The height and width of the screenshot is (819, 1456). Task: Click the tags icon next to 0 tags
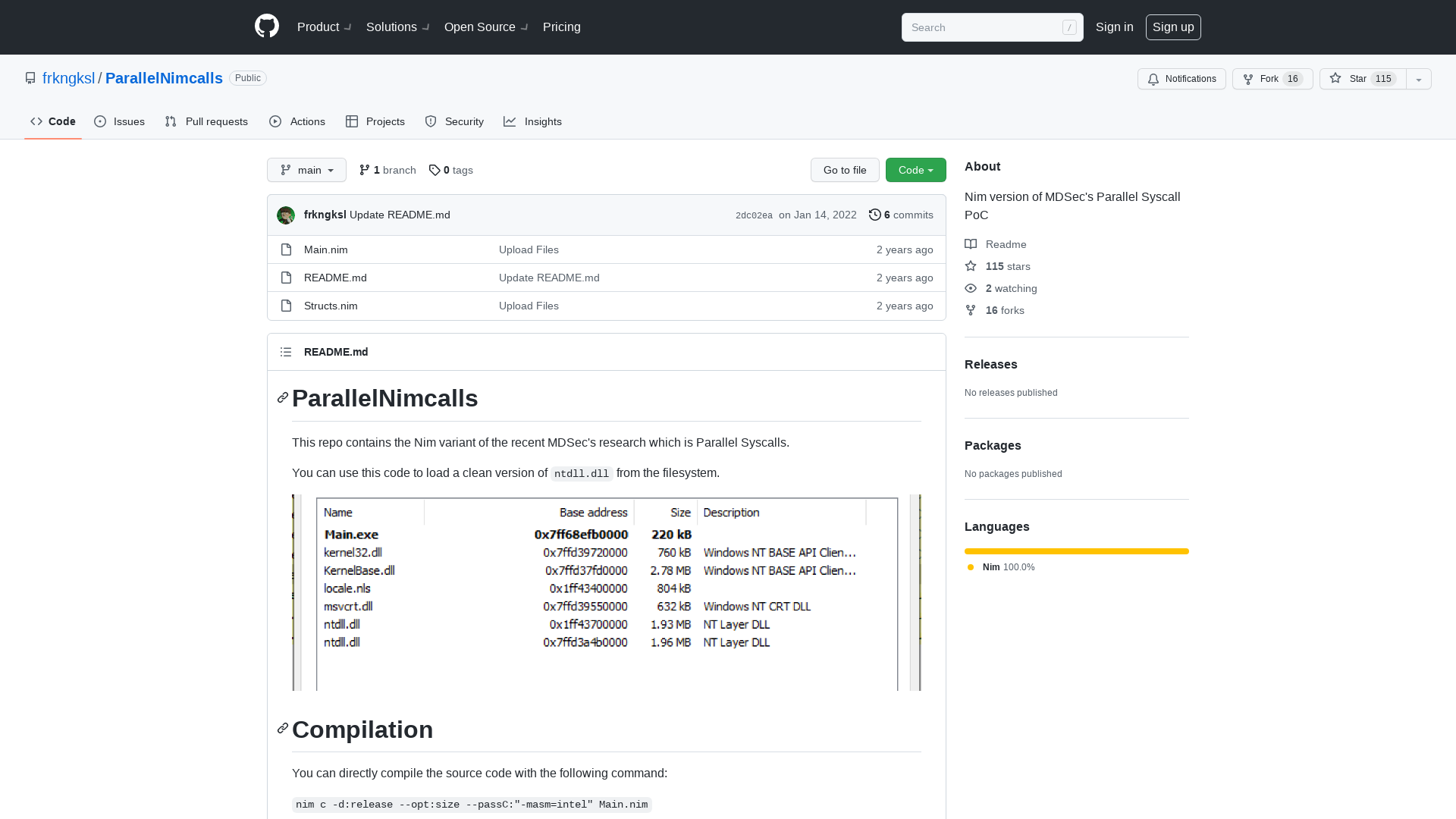[x=435, y=170]
